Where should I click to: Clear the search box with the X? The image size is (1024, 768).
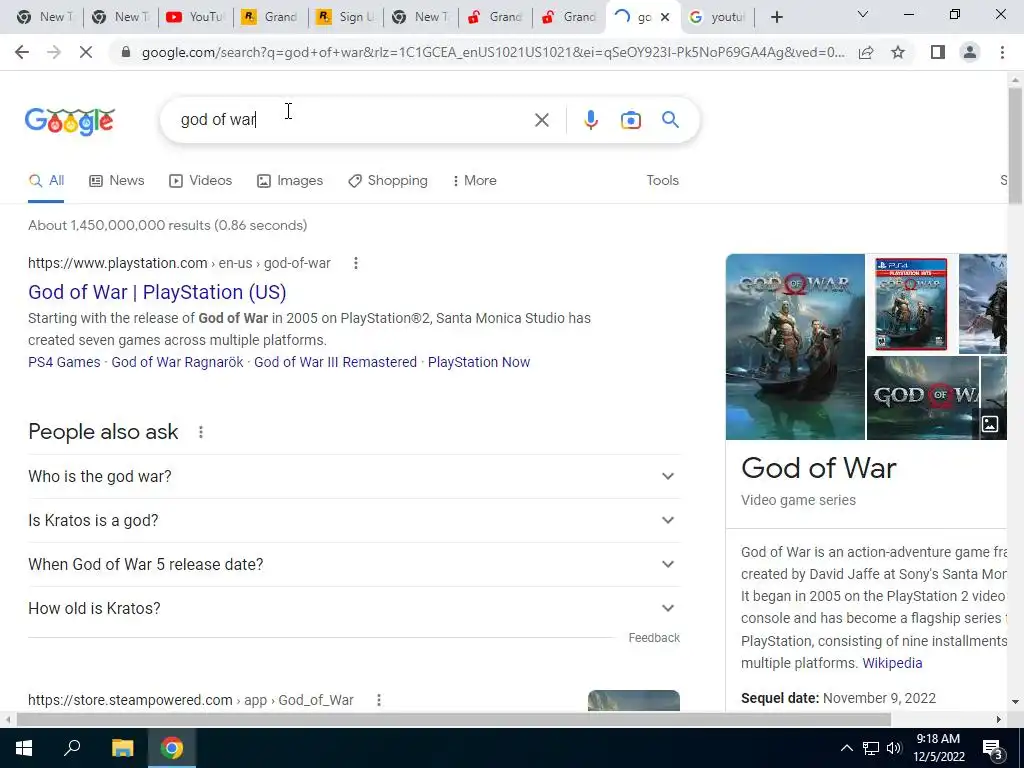[x=541, y=120]
